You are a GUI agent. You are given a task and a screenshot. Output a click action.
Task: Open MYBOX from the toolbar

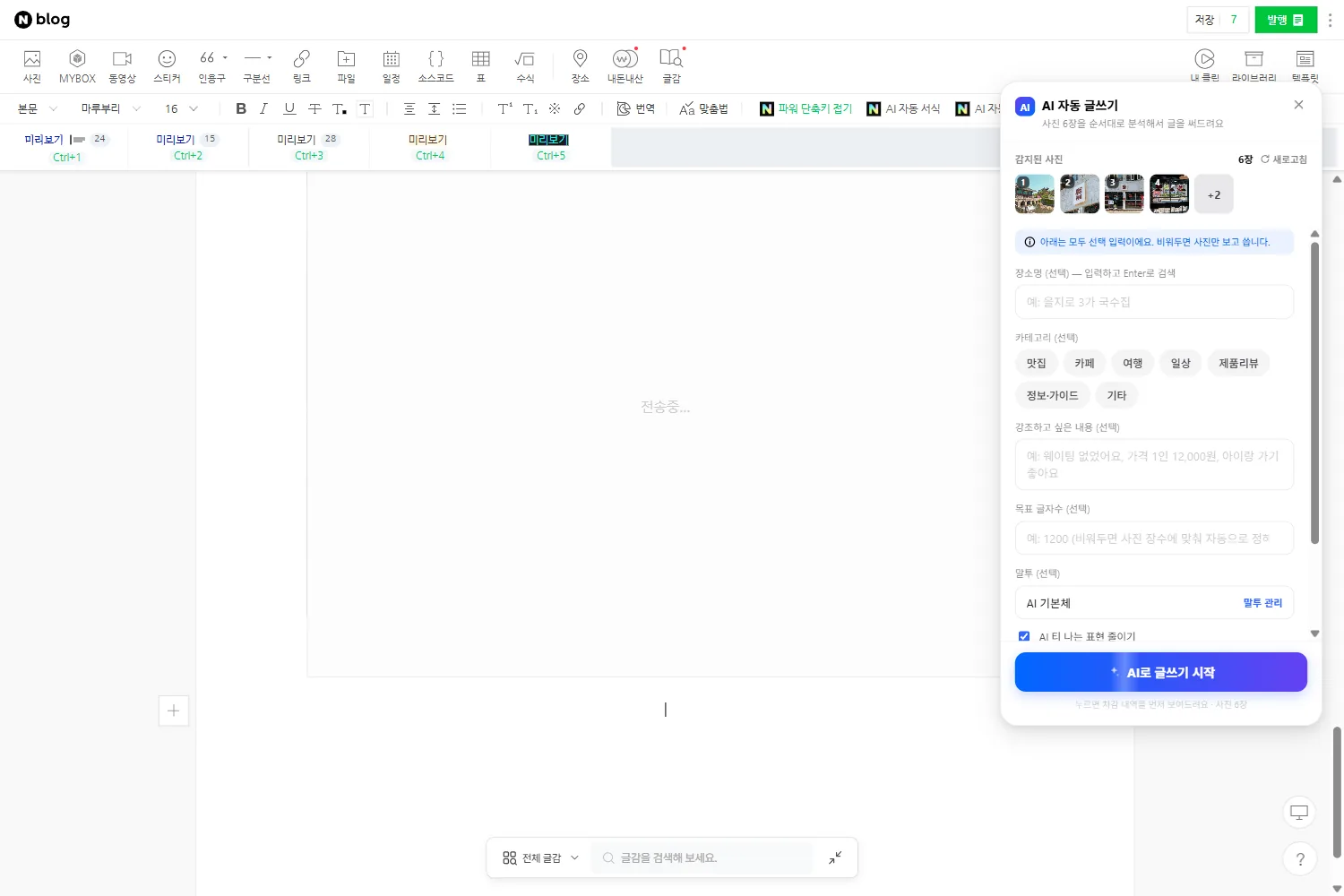click(x=77, y=66)
